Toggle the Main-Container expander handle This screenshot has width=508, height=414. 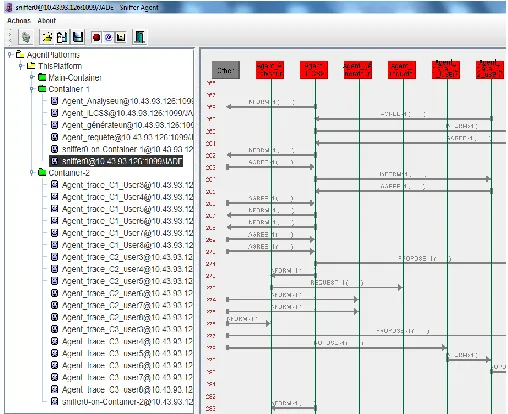32,77
